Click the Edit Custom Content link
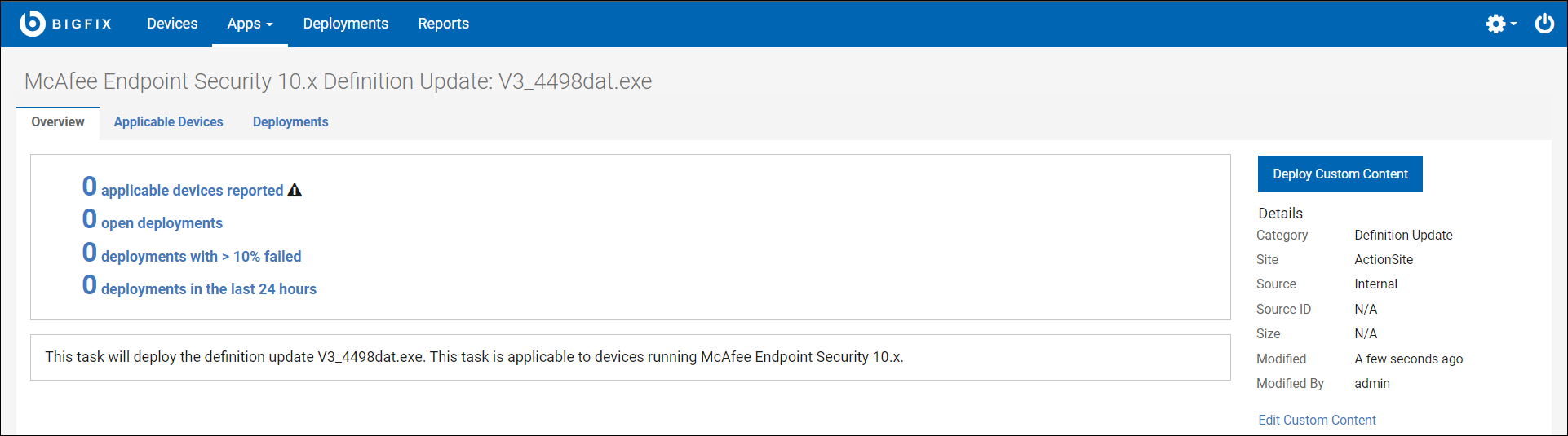Screen dimensions: 1568x436 point(1317,420)
